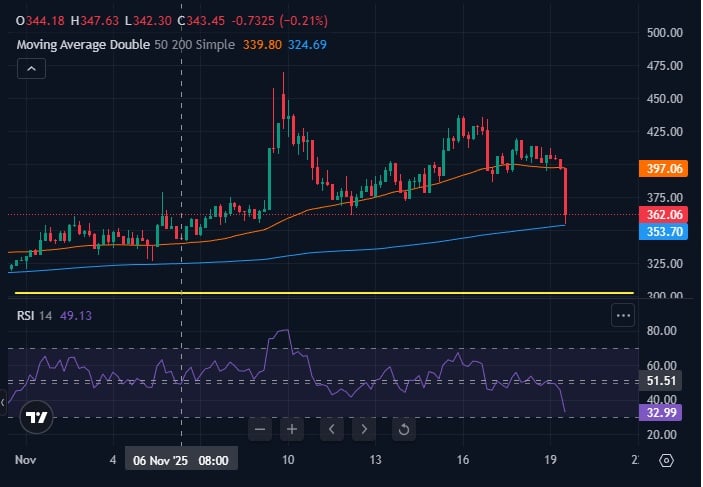
Task: Collapse the indicator legend chevron
Action: [30, 68]
